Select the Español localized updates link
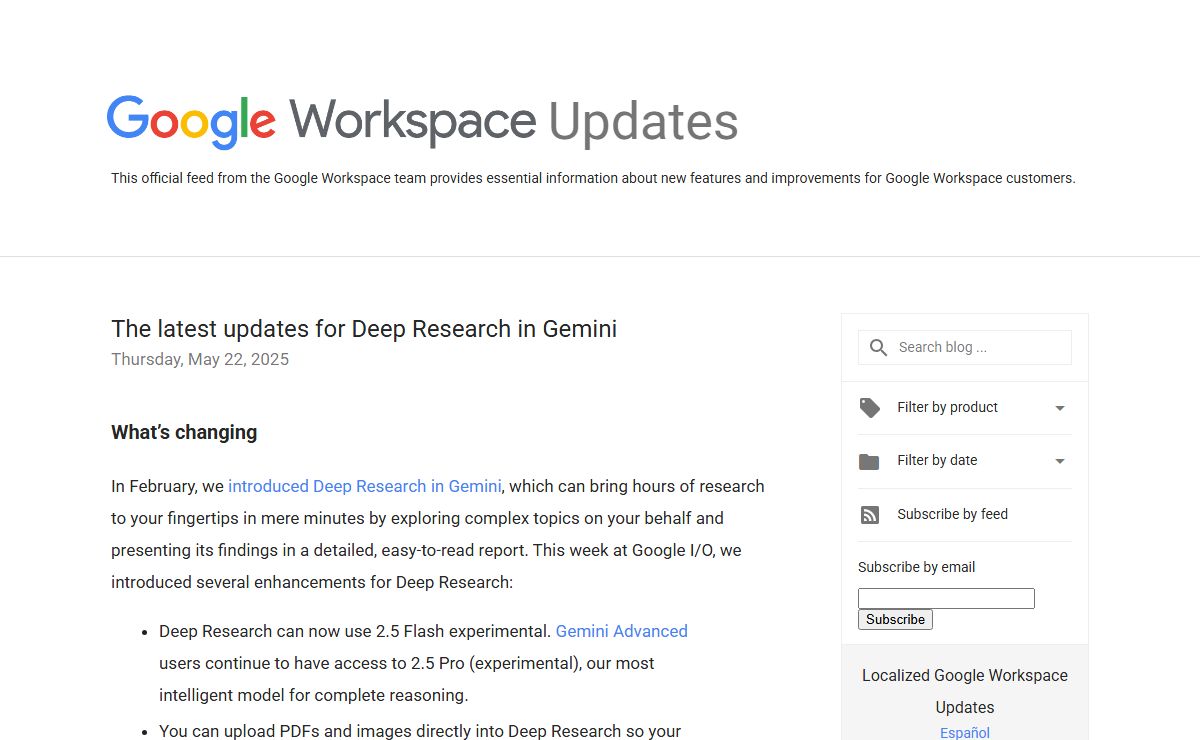Screen dimensions: 1200x740 [965, 733]
